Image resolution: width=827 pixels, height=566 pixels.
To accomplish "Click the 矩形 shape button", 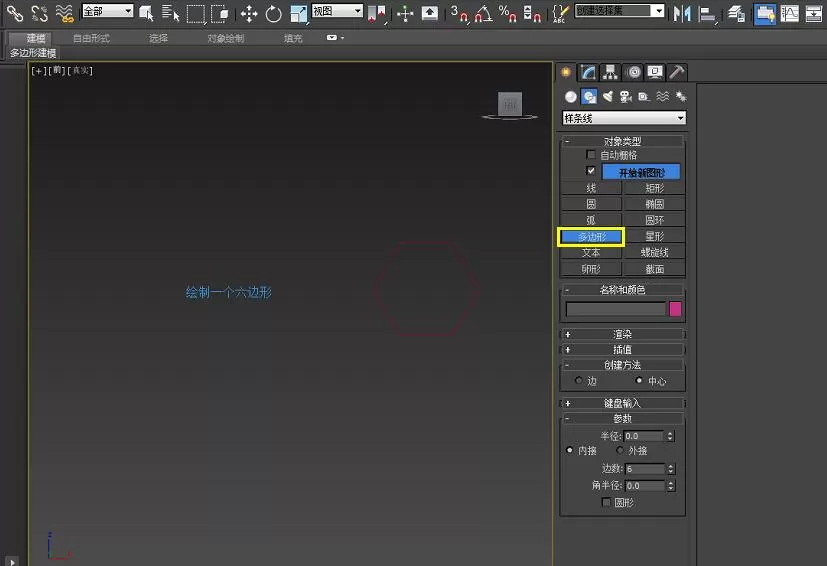I will [x=655, y=188].
